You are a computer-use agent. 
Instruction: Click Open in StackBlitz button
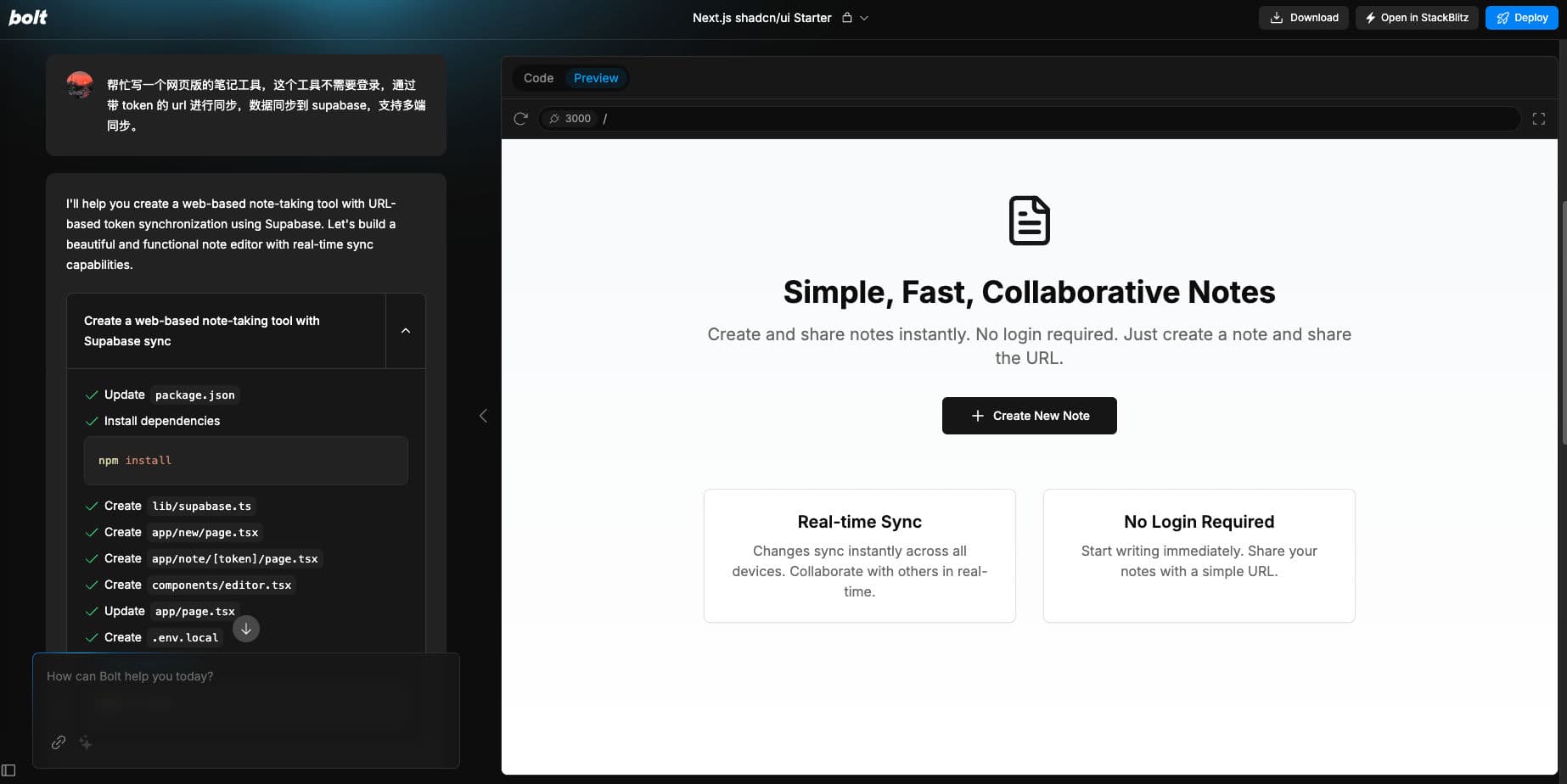[x=1416, y=18]
